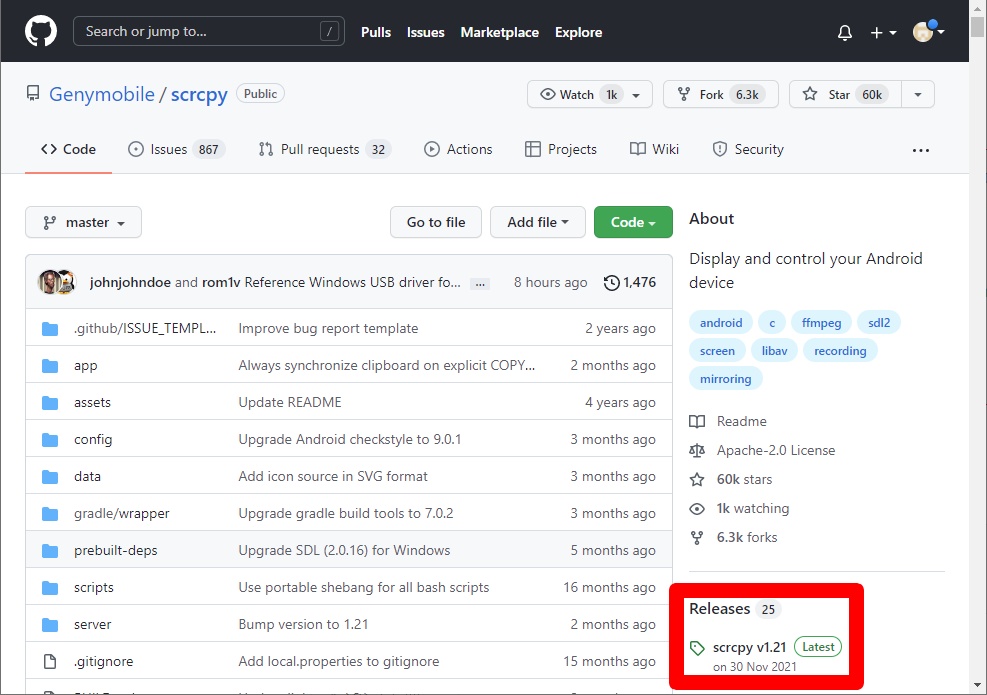Viewport: 987px width, 695px height.
Task: Click Go to file
Action: click(x=436, y=222)
